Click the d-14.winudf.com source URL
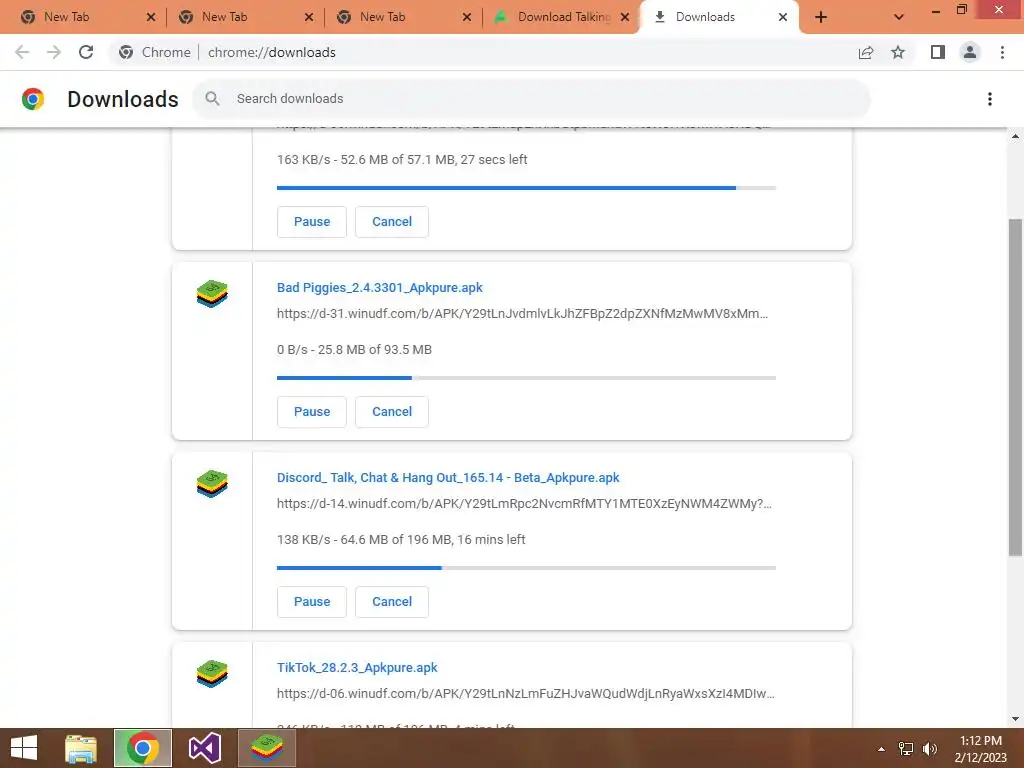The width and height of the screenshot is (1024, 768). 524,504
